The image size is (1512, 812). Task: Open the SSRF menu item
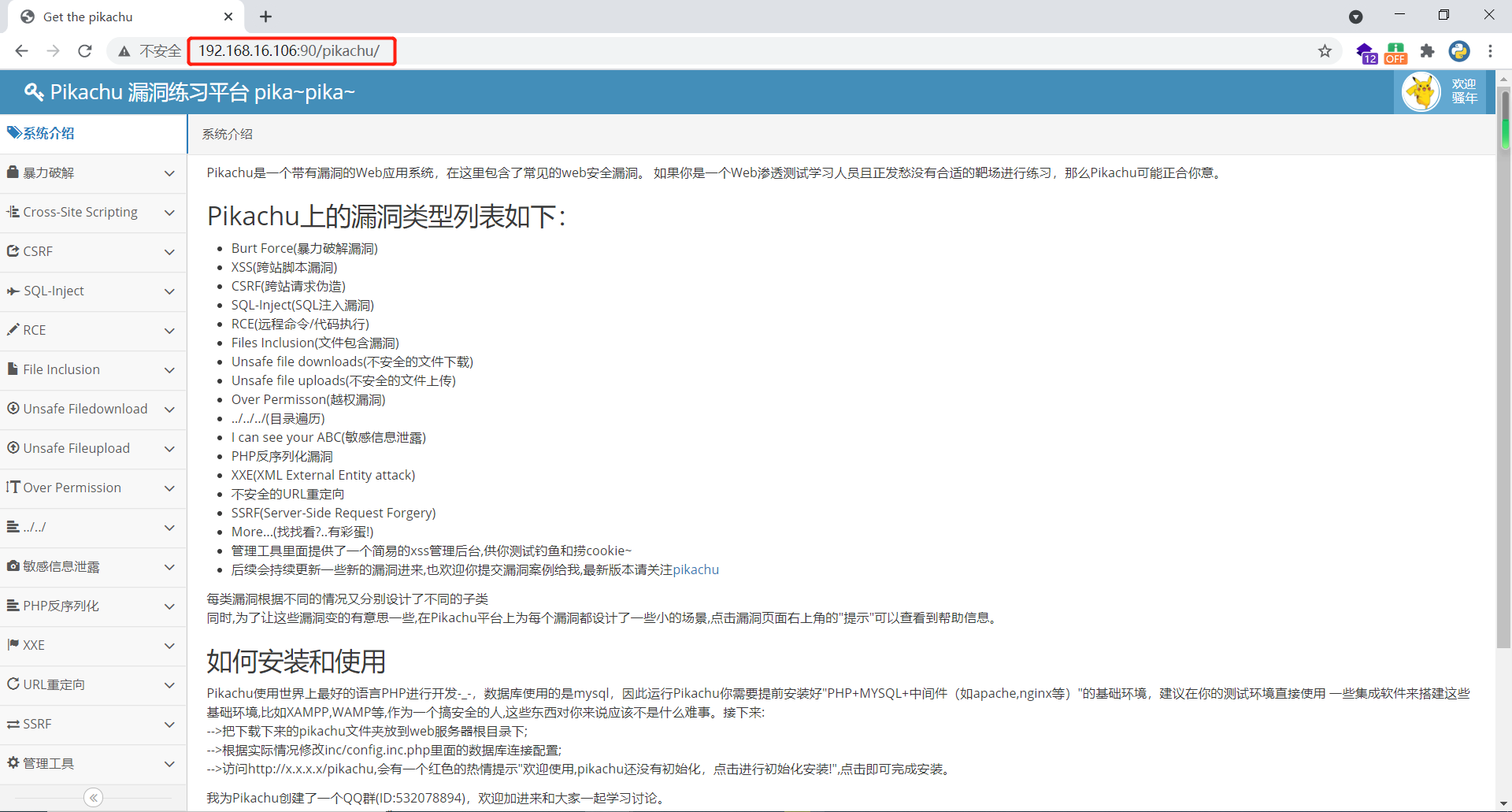[93, 725]
